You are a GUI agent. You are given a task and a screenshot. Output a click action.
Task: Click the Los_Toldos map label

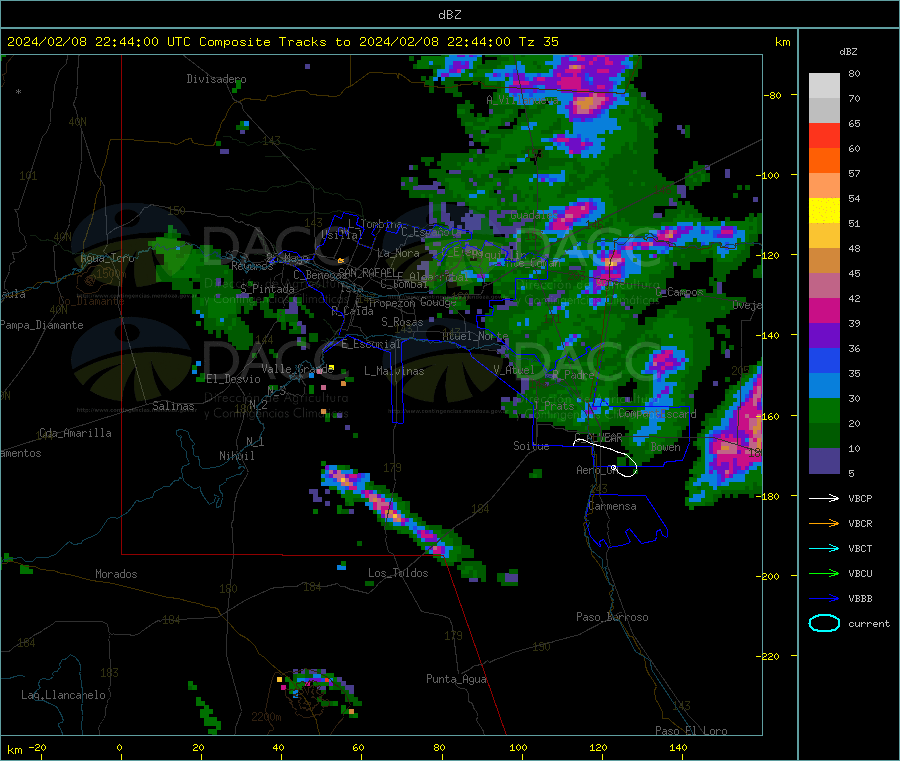[x=398, y=573]
